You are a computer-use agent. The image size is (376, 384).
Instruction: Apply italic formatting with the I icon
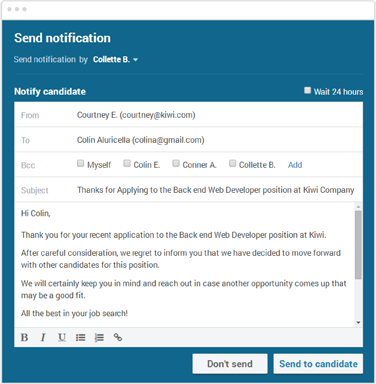[43, 337]
